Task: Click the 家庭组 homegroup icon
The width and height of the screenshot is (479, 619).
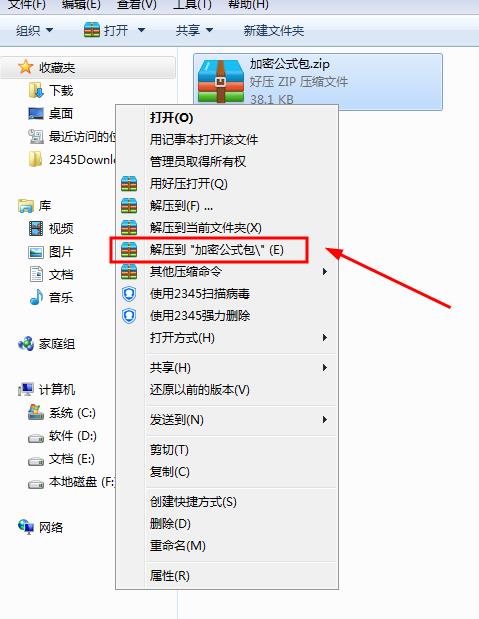Action: click(26, 344)
